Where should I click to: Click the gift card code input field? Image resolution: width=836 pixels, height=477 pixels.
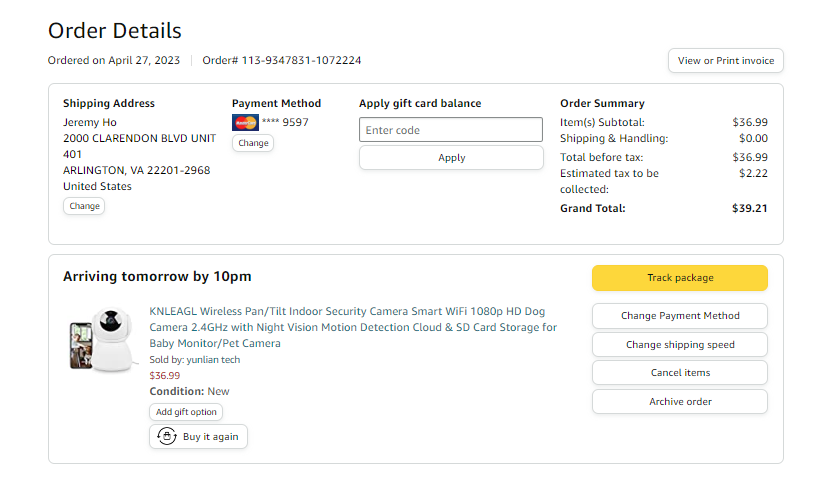(451, 130)
